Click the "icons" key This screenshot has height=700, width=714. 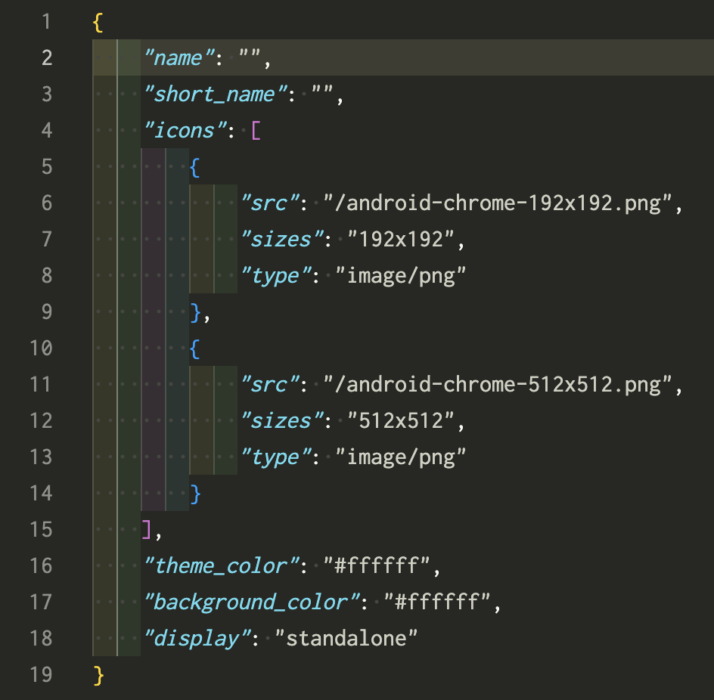point(185,131)
